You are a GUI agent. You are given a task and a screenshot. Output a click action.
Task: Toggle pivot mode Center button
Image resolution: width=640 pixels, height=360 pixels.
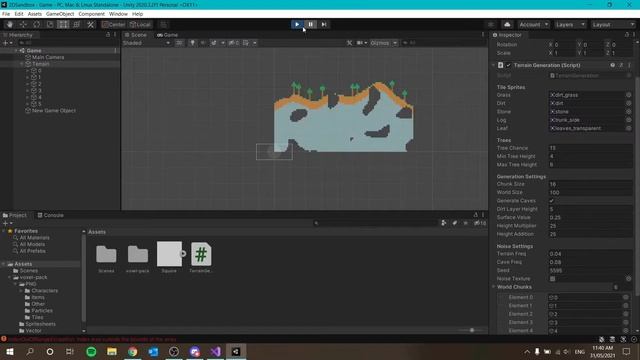[114, 24]
